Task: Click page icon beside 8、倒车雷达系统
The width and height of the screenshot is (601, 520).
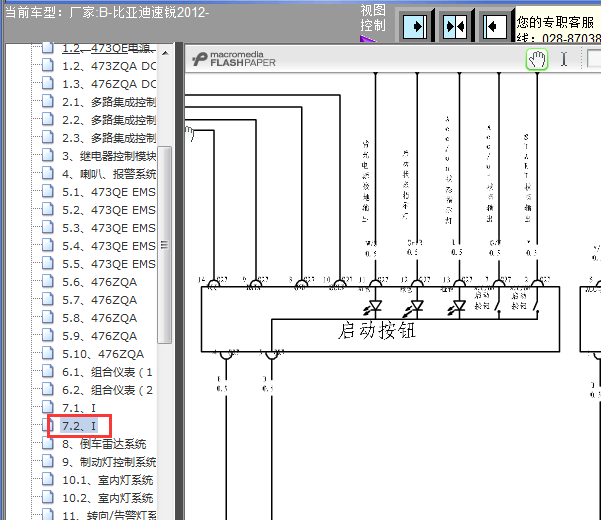Action: point(48,443)
